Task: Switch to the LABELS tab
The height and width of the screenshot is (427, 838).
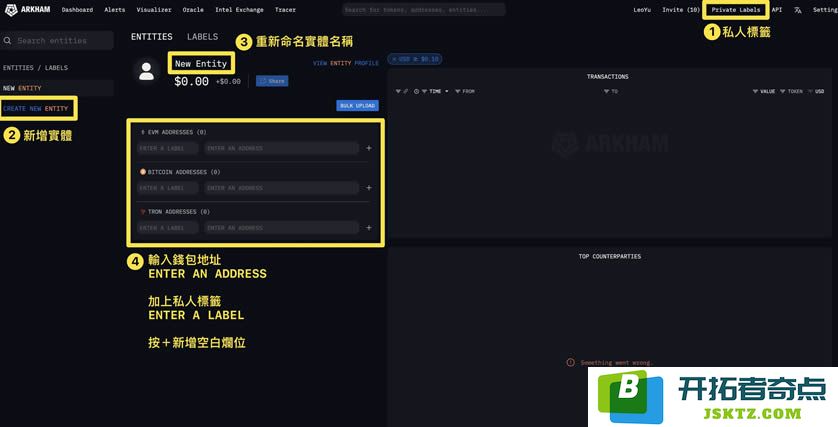Action: [x=203, y=36]
